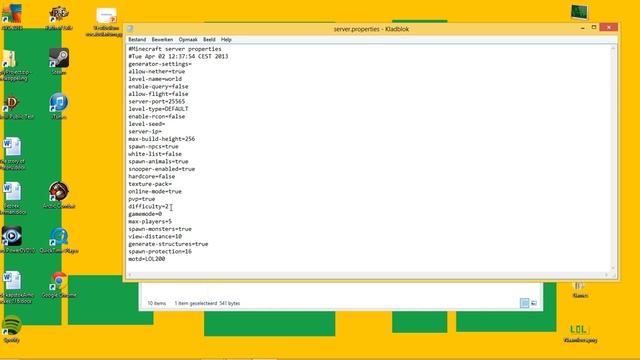Click the line 'server-ip='
The image size is (640, 360).
point(145,131)
